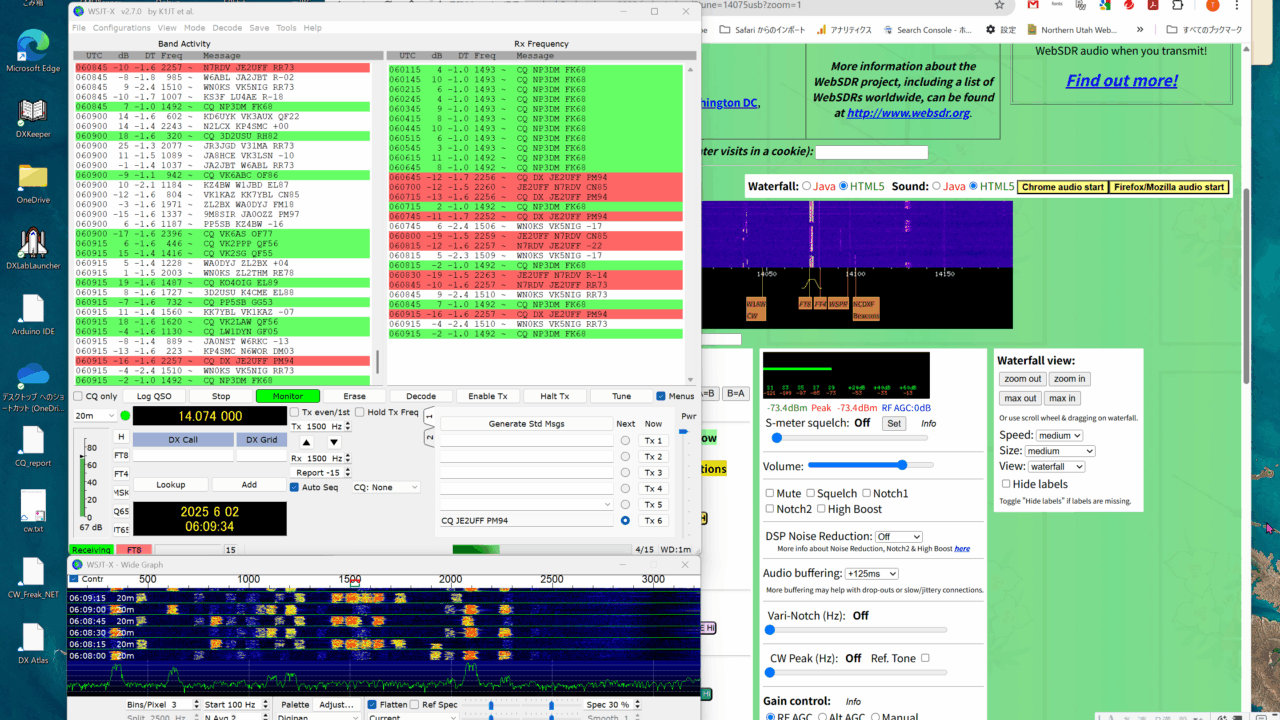Open the Chrome profile avatar
Image resolution: width=1280 pixels, height=720 pixels.
(1212, 6)
